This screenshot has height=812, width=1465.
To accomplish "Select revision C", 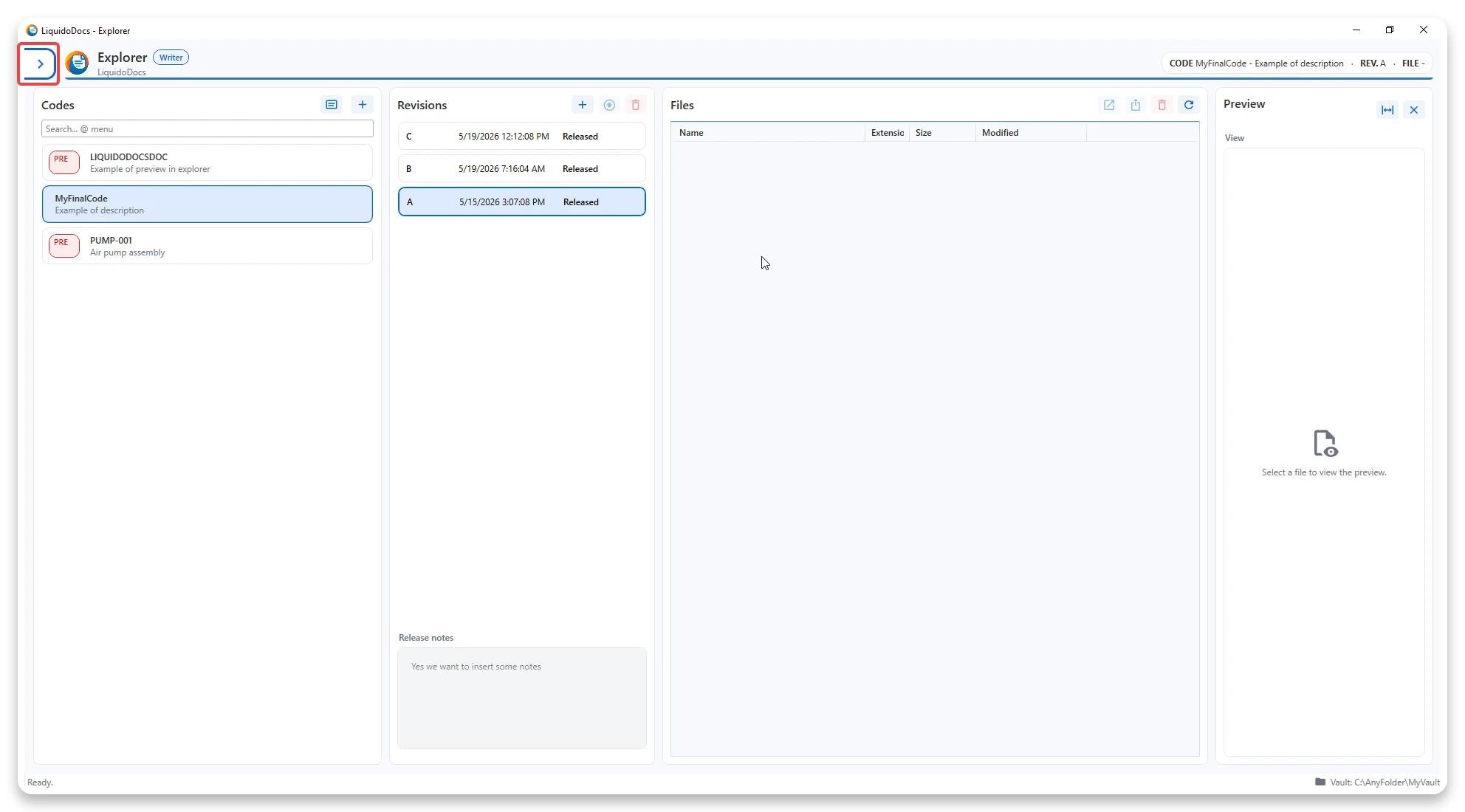I will pos(522,136).
